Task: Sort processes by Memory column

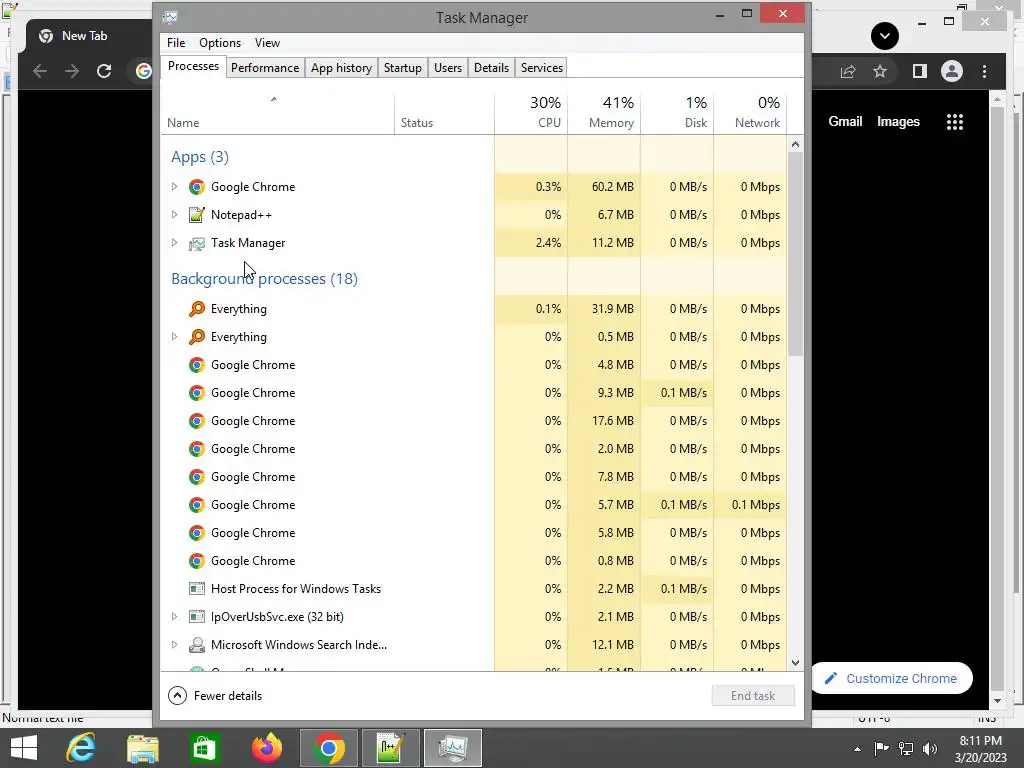Action: point(604,114)
